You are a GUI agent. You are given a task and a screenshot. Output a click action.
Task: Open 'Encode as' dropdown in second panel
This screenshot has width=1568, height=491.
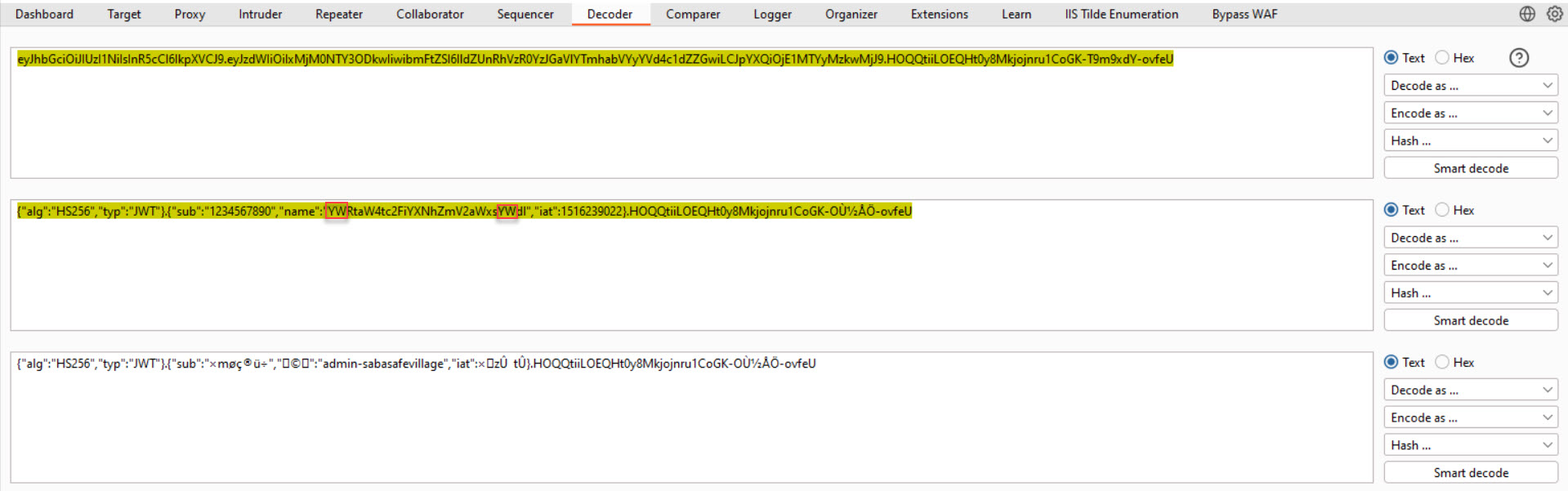(x=1471, y=266)
